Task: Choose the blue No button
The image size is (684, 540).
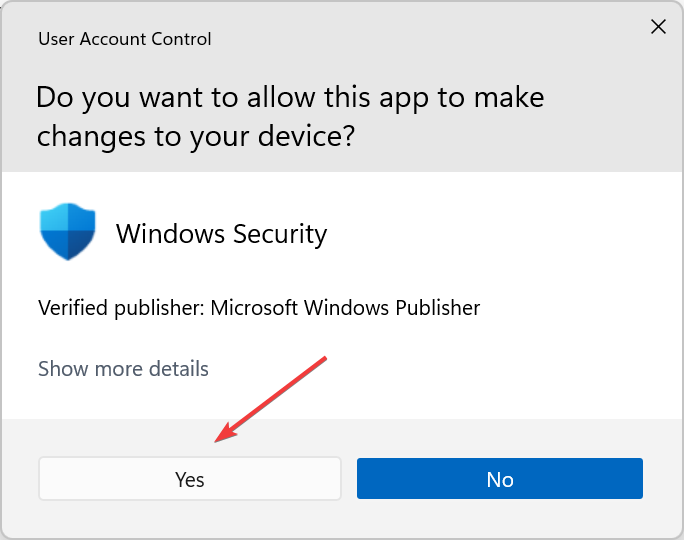Action: (x=499, y=478)
